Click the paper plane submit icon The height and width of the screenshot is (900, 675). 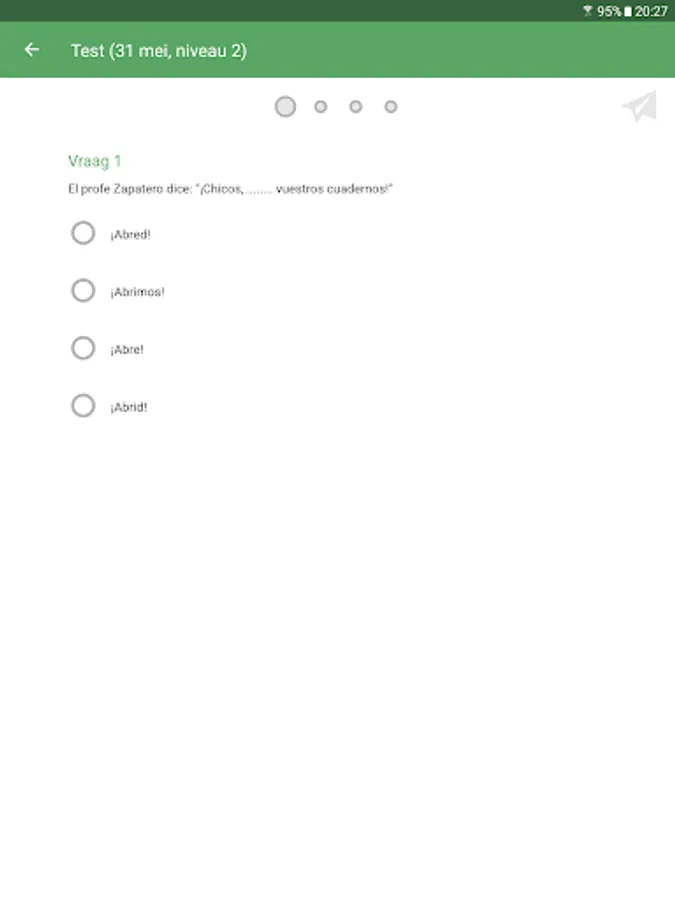[639, 107]
